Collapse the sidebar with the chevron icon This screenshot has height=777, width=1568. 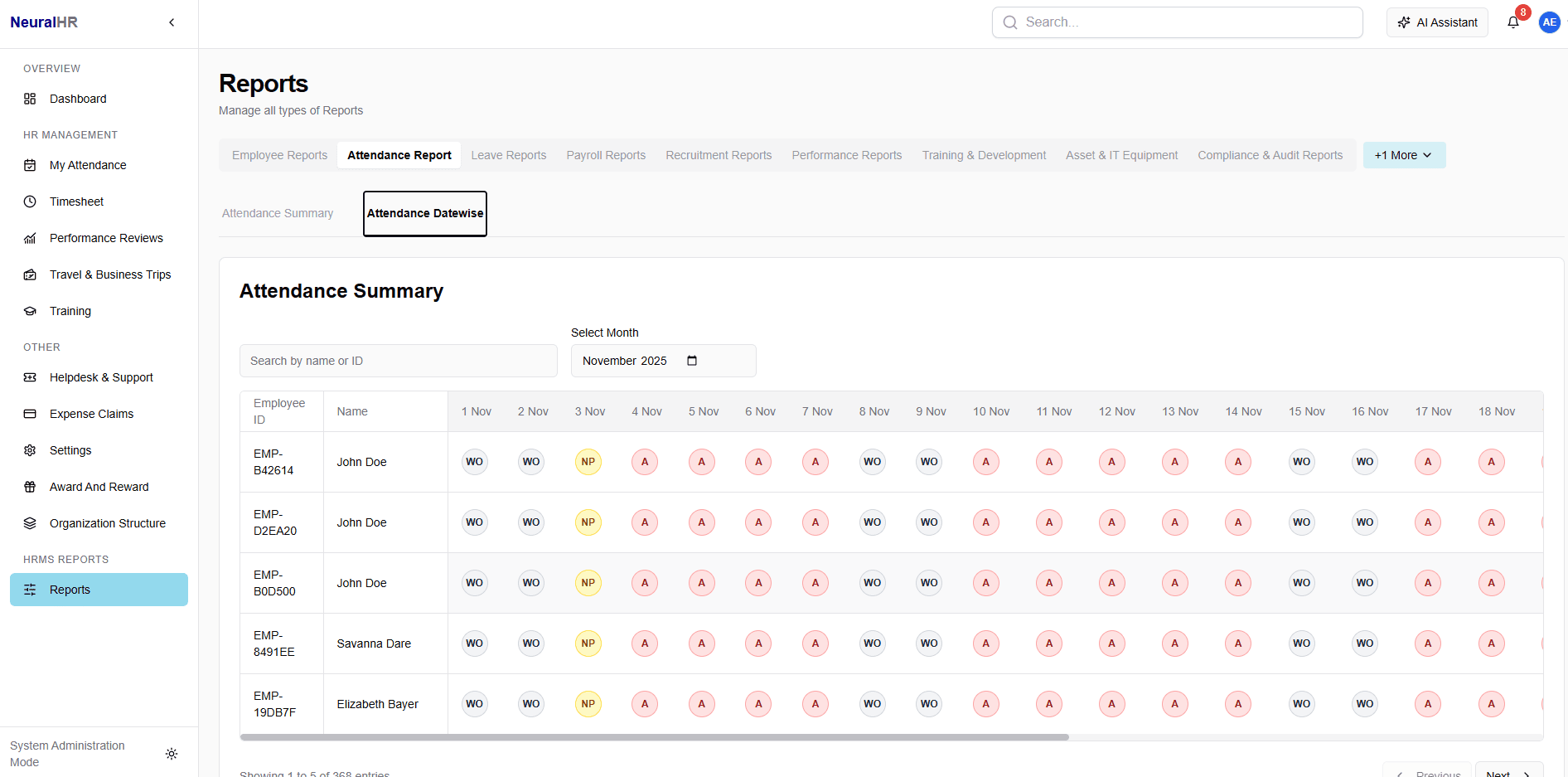click(172, 22)
